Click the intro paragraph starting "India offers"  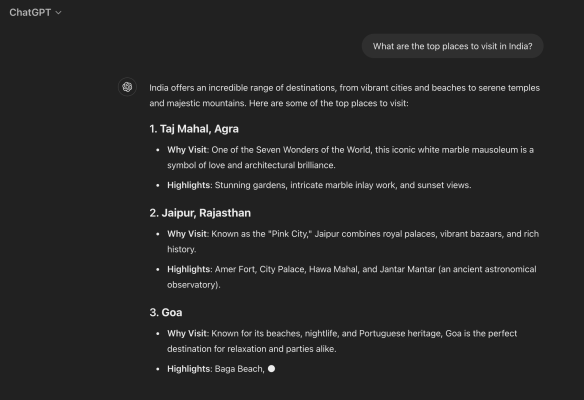pos(345,95)
